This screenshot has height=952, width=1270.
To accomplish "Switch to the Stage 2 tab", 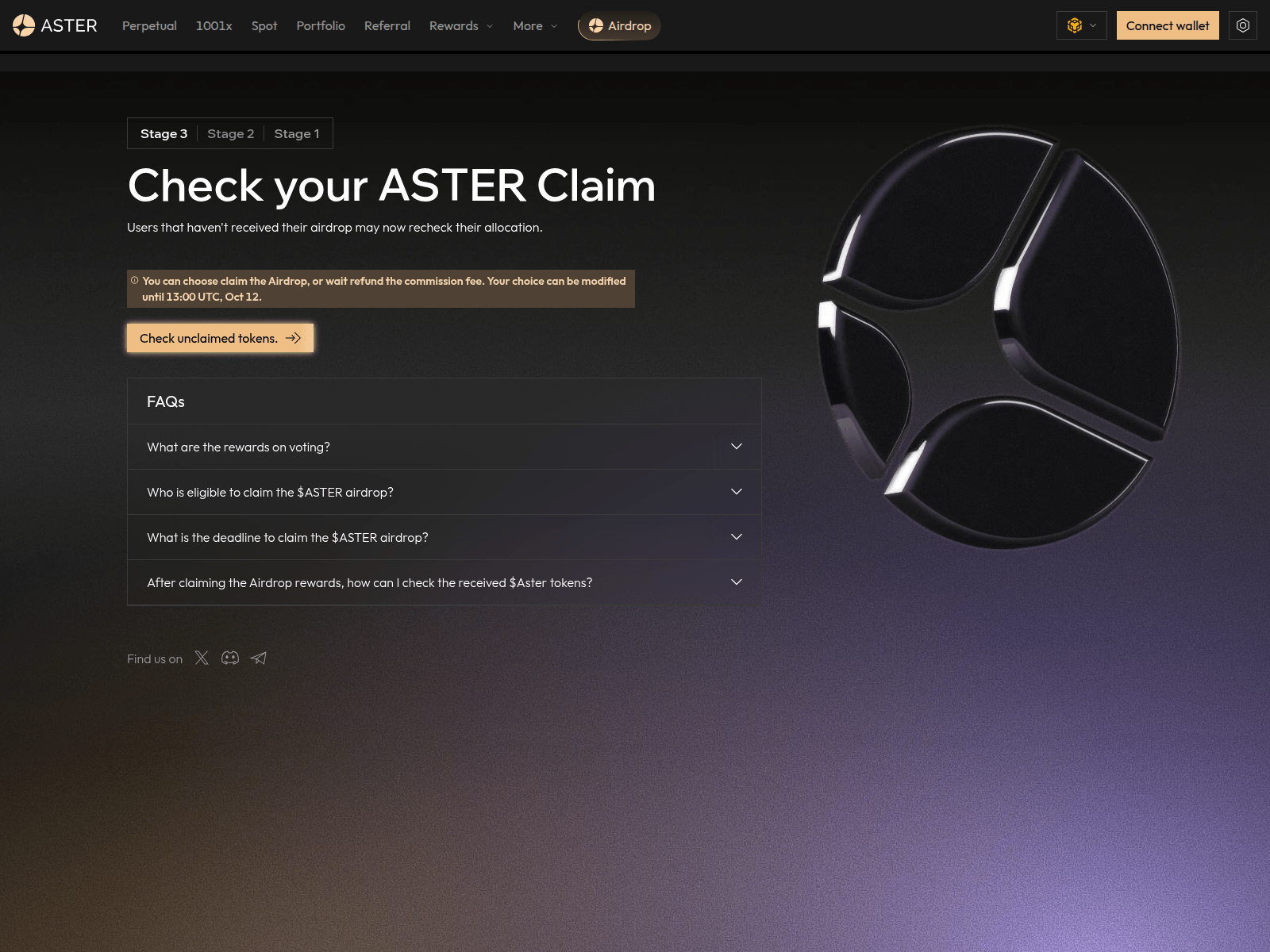I will pyautogui.click(x=230, y=133).
